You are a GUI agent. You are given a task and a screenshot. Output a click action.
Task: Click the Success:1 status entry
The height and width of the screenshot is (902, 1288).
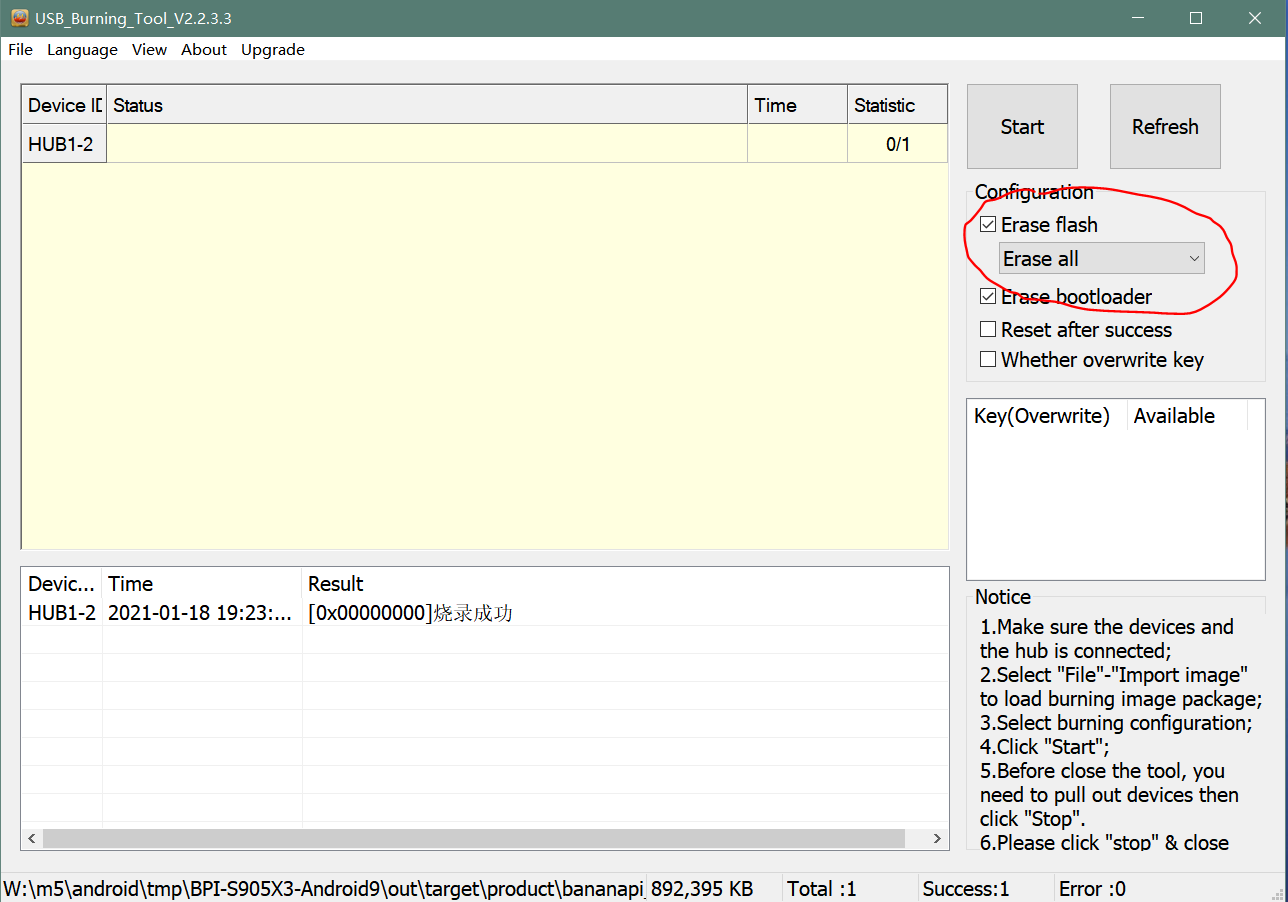pyautogui.click(x=966, y=889)
